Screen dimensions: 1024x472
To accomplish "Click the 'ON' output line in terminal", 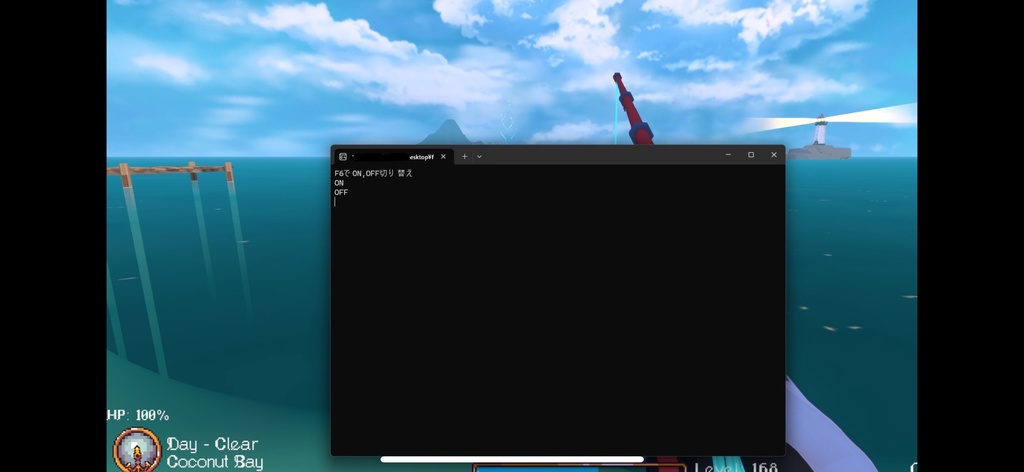I will [339, 183].
